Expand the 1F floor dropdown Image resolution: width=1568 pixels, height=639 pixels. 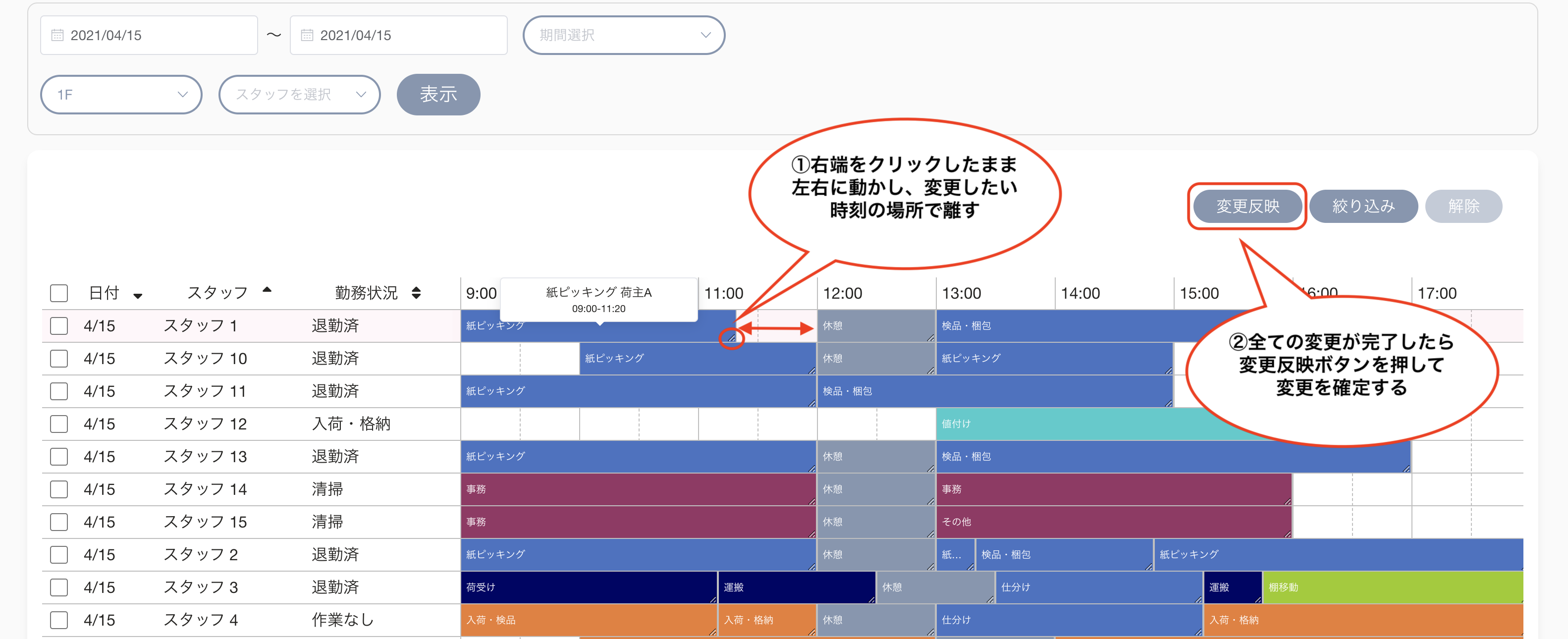(121, 94)
